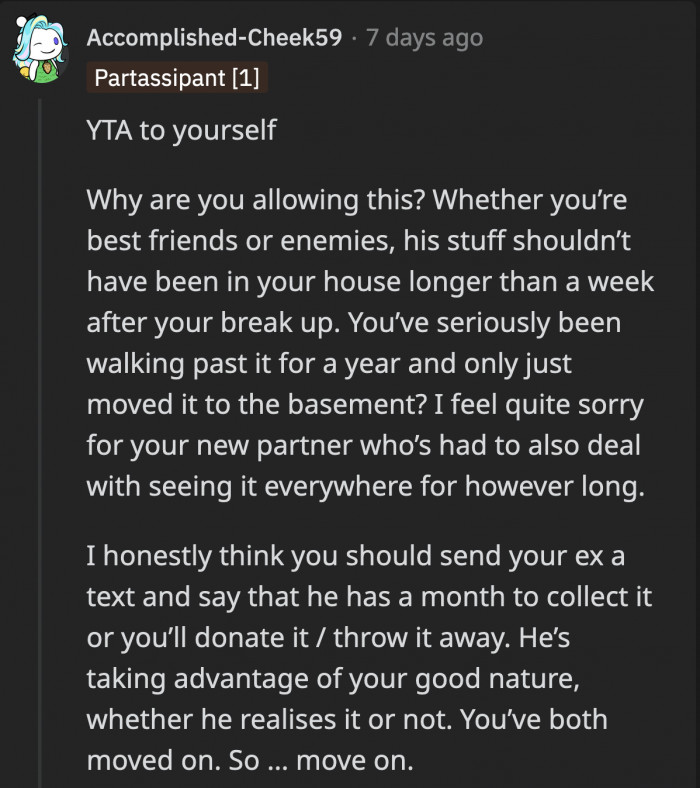Image resolution: width=700 pixels, height=788 pixels.
Task: Click the line starting "after your break up"
Action: (x=353, y=325)
